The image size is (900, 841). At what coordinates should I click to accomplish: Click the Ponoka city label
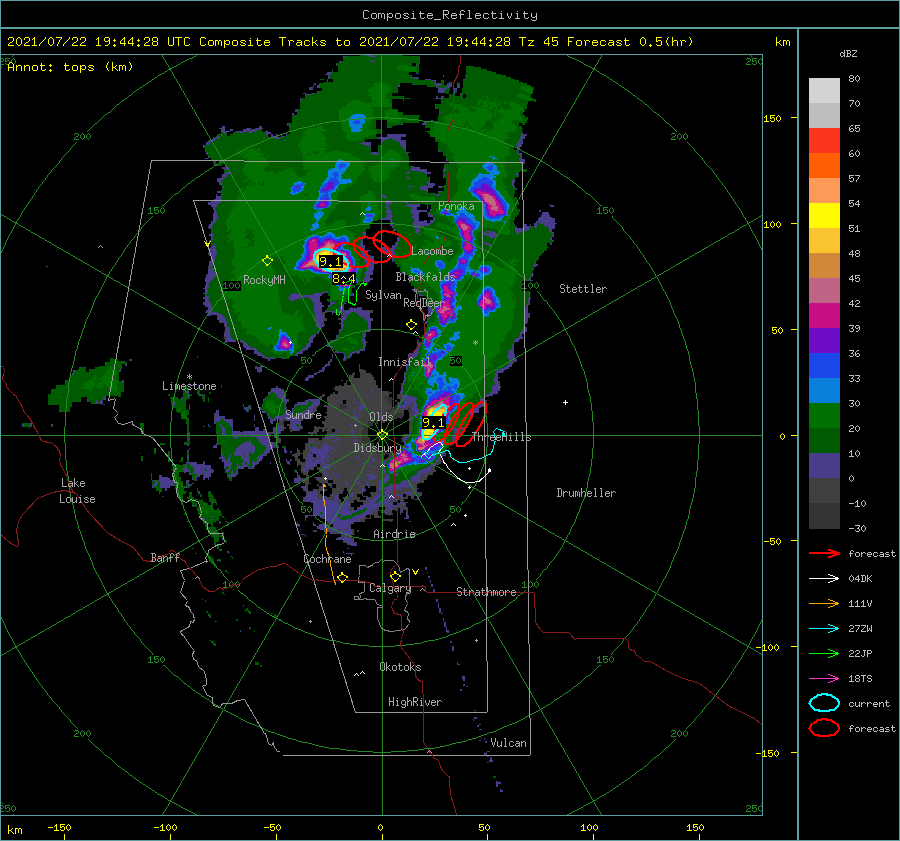[456, 206]
